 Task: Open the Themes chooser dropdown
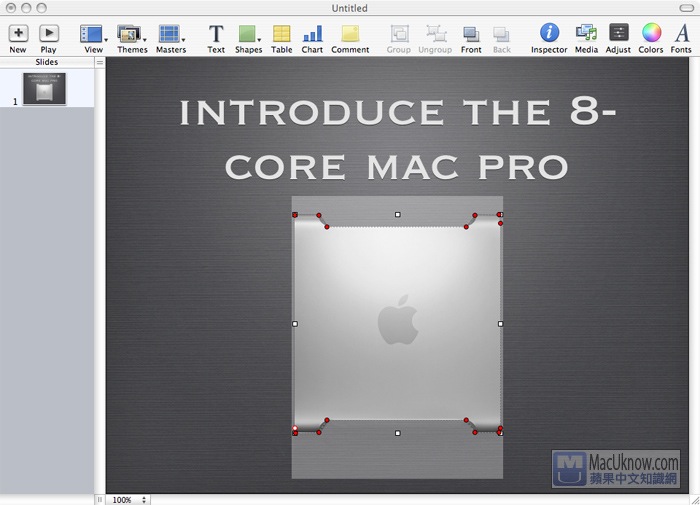click(132, 38)
